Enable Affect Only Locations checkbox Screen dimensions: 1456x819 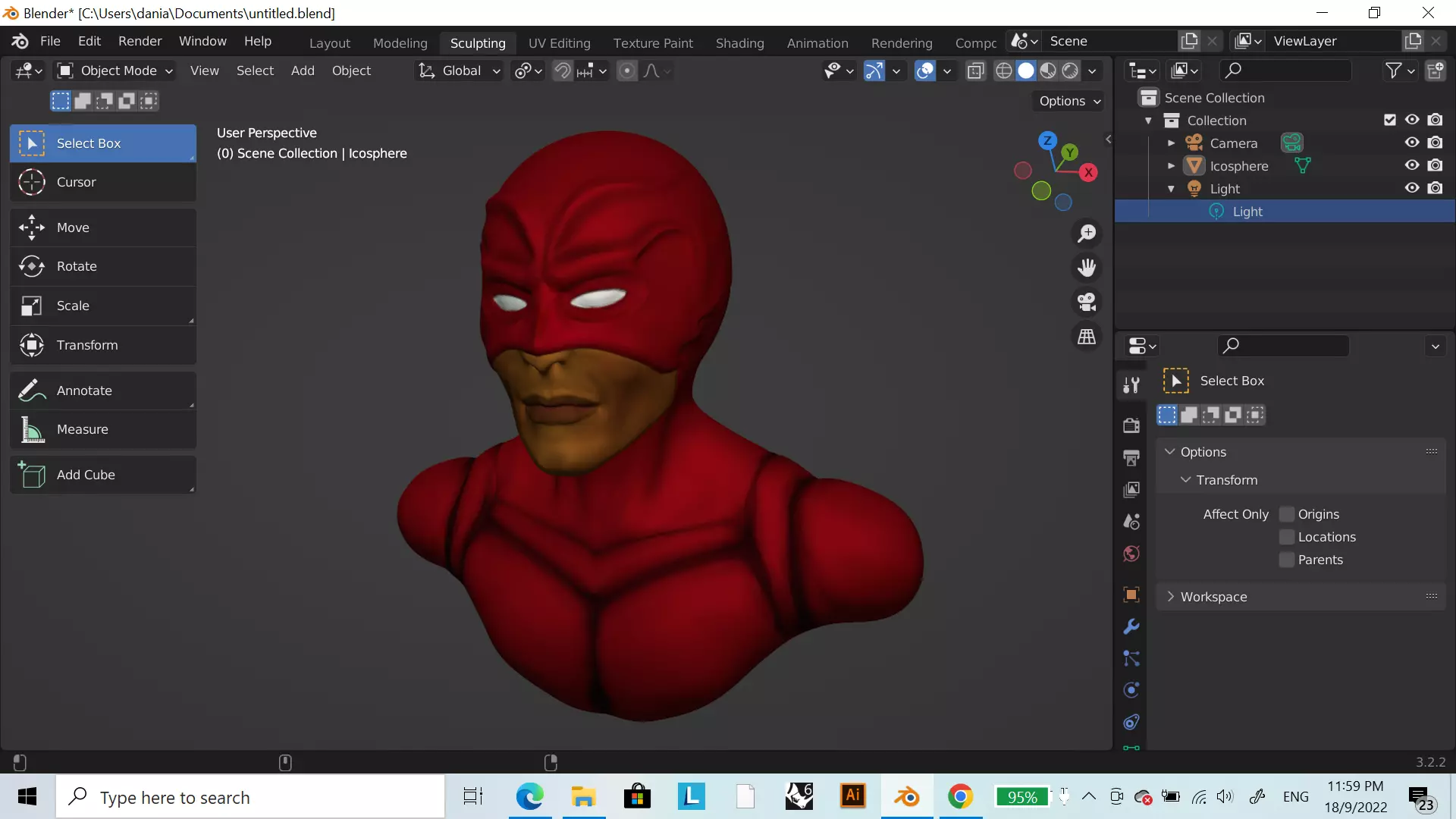click(x=1287, y=537)
